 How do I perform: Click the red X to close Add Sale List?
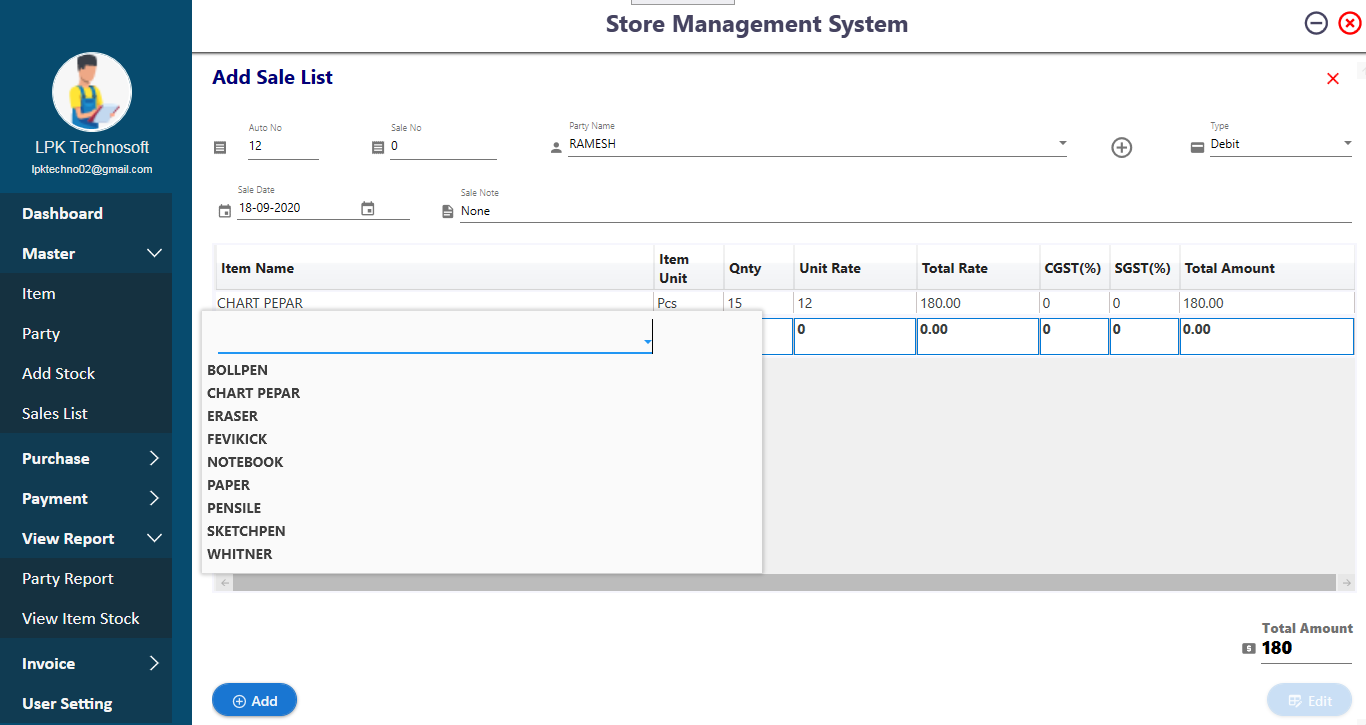[x=1332, y=79]
